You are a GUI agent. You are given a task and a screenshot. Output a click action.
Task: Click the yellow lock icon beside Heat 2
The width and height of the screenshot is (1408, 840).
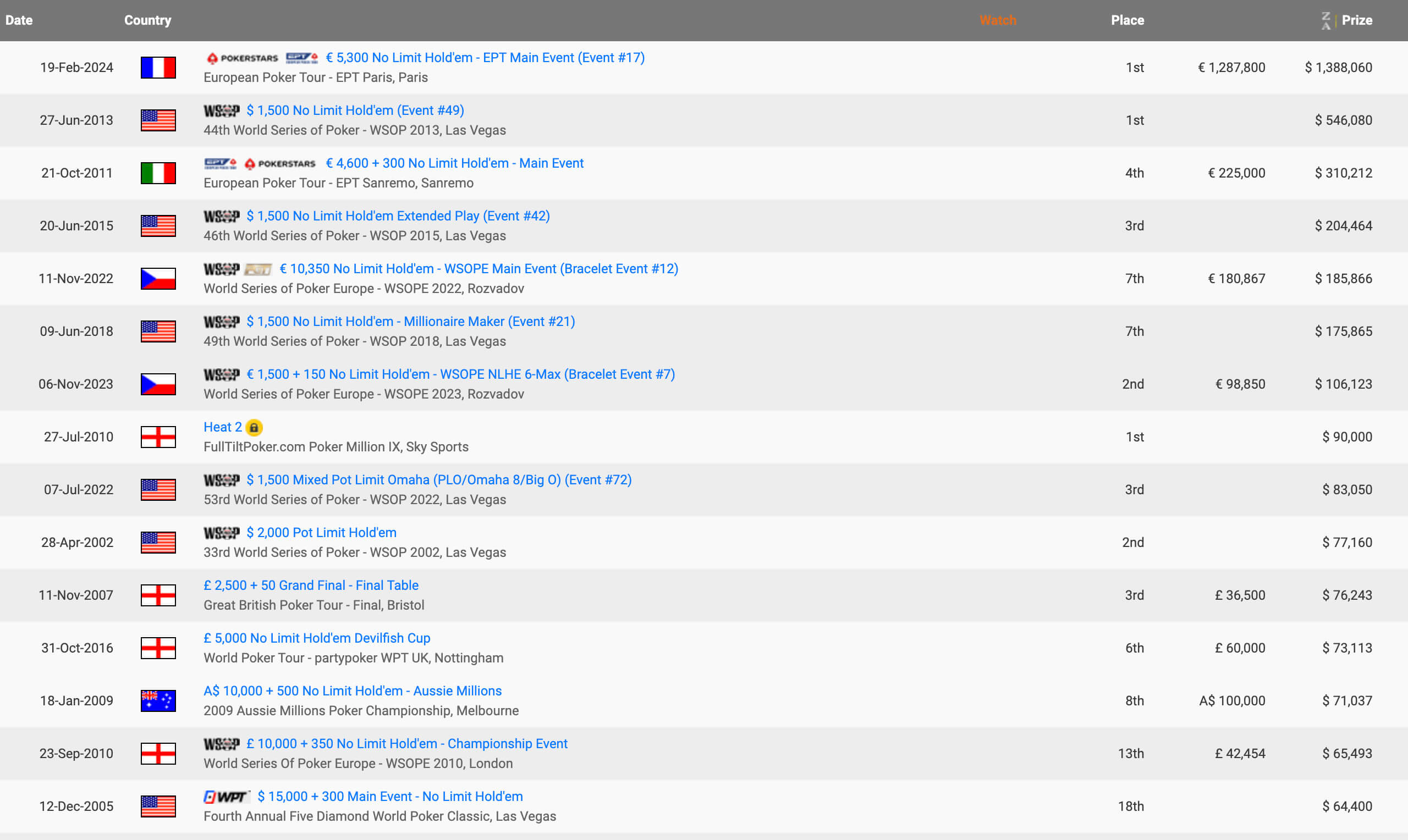tap(254, 427)
